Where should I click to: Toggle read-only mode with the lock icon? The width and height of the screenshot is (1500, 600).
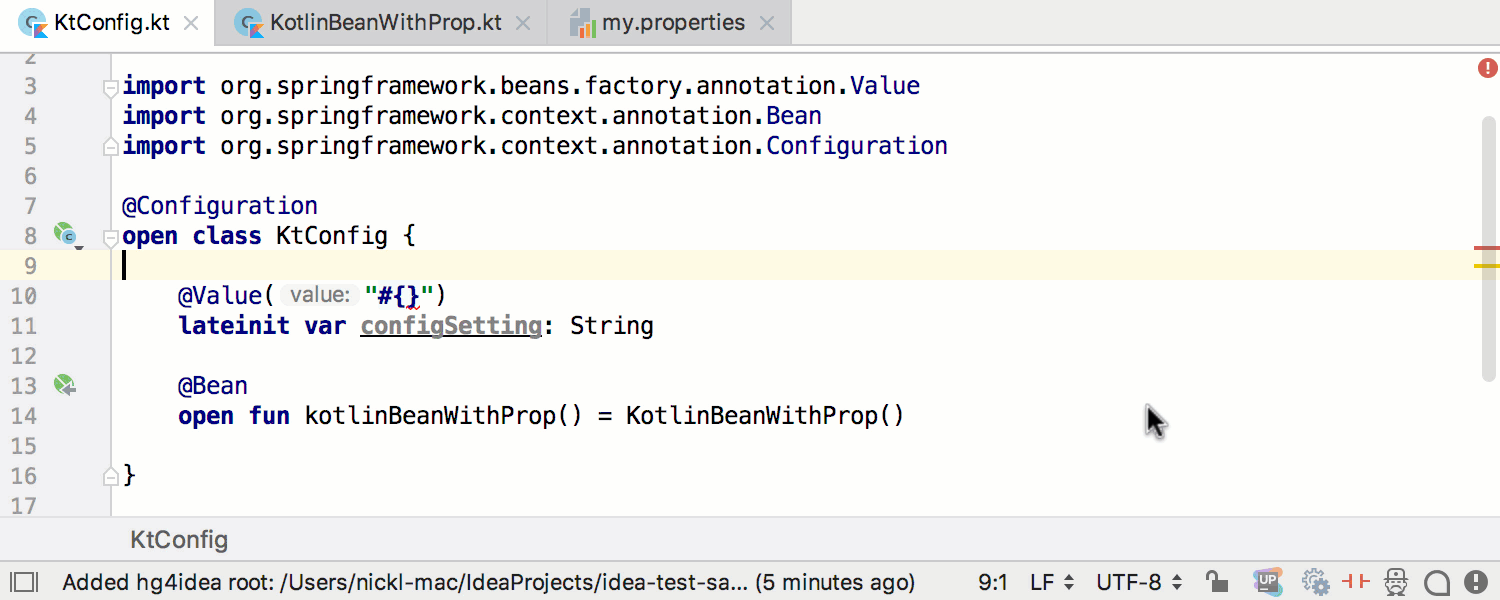(1216, 581)
